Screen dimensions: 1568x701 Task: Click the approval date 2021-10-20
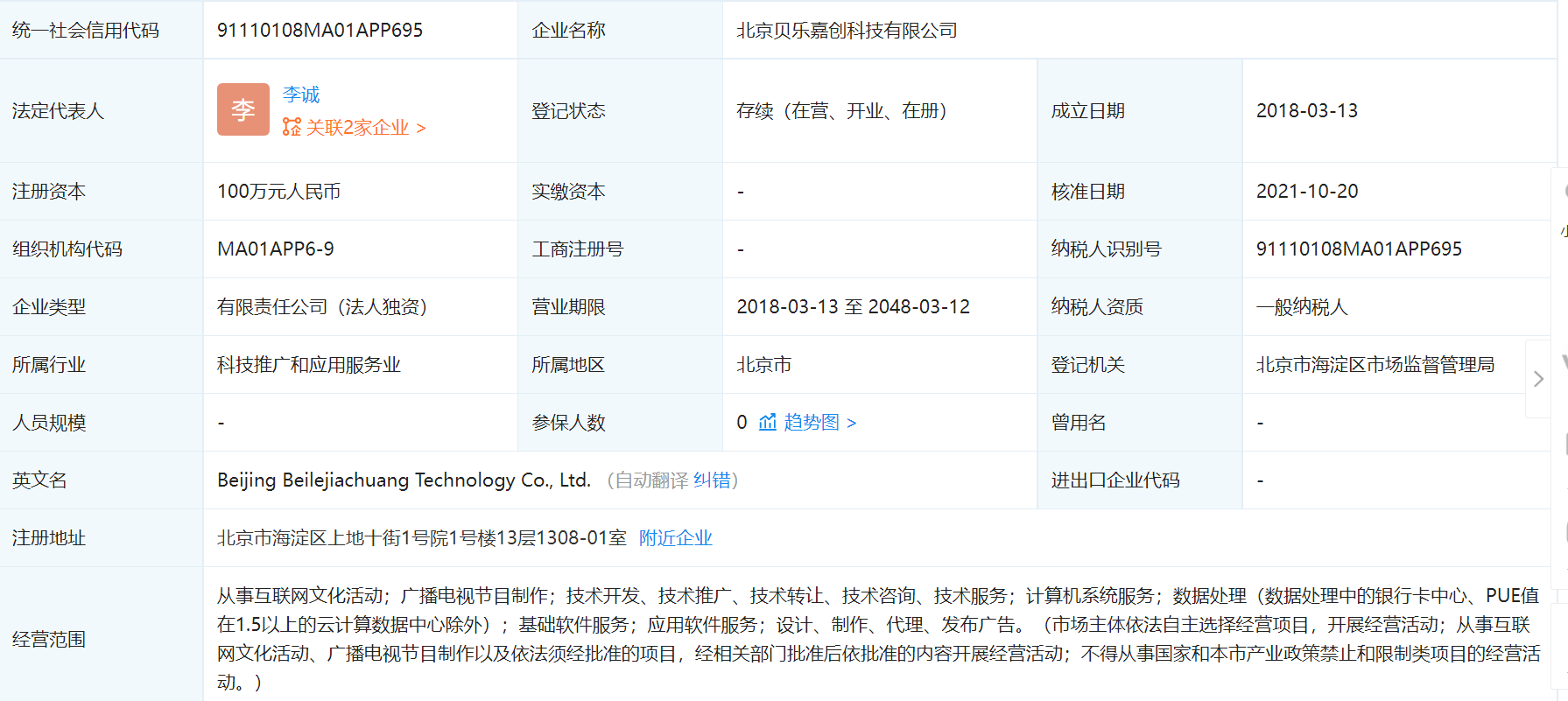tap(1306, 192)
